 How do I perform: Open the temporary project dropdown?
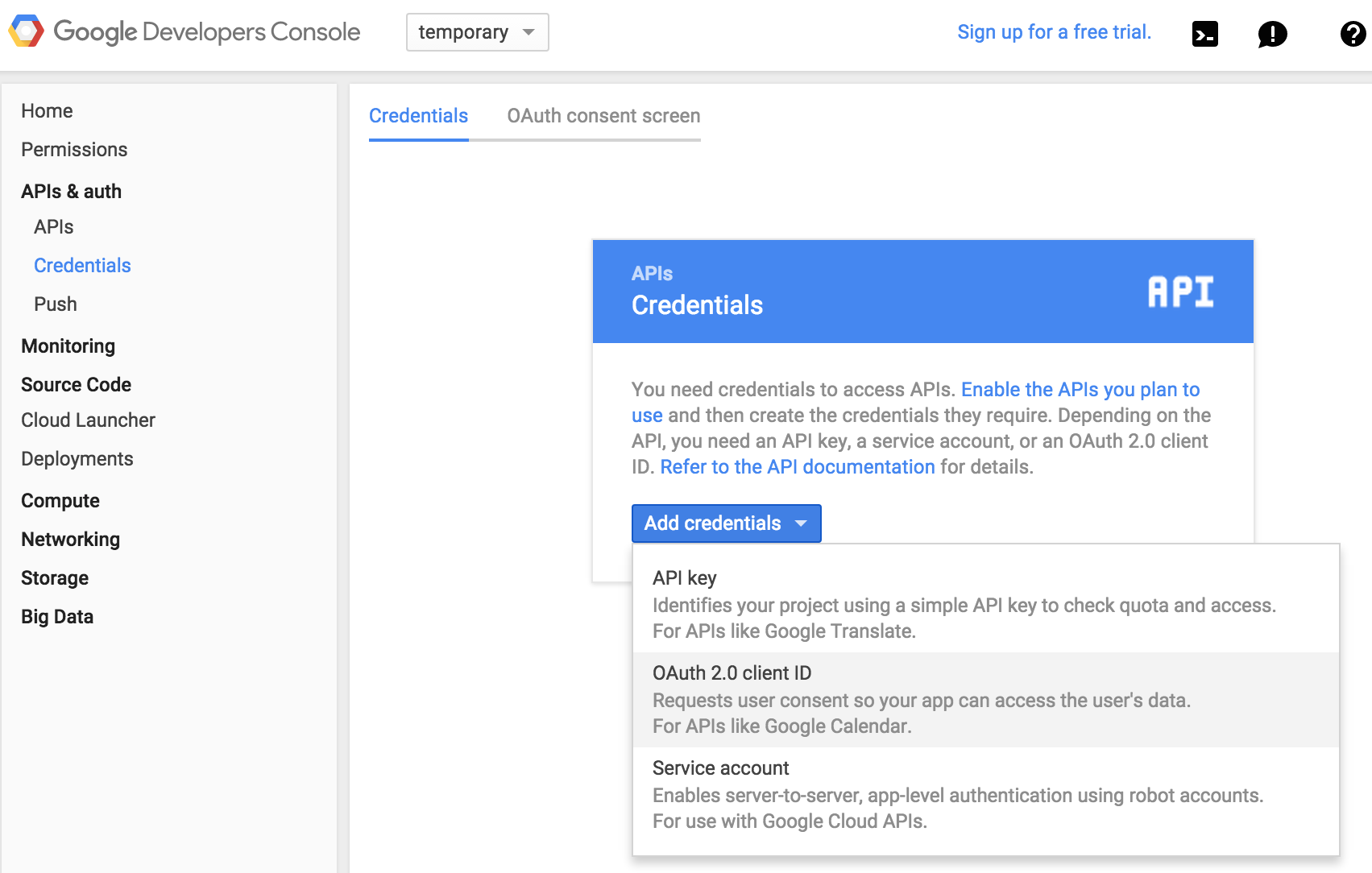pos(478,32)
